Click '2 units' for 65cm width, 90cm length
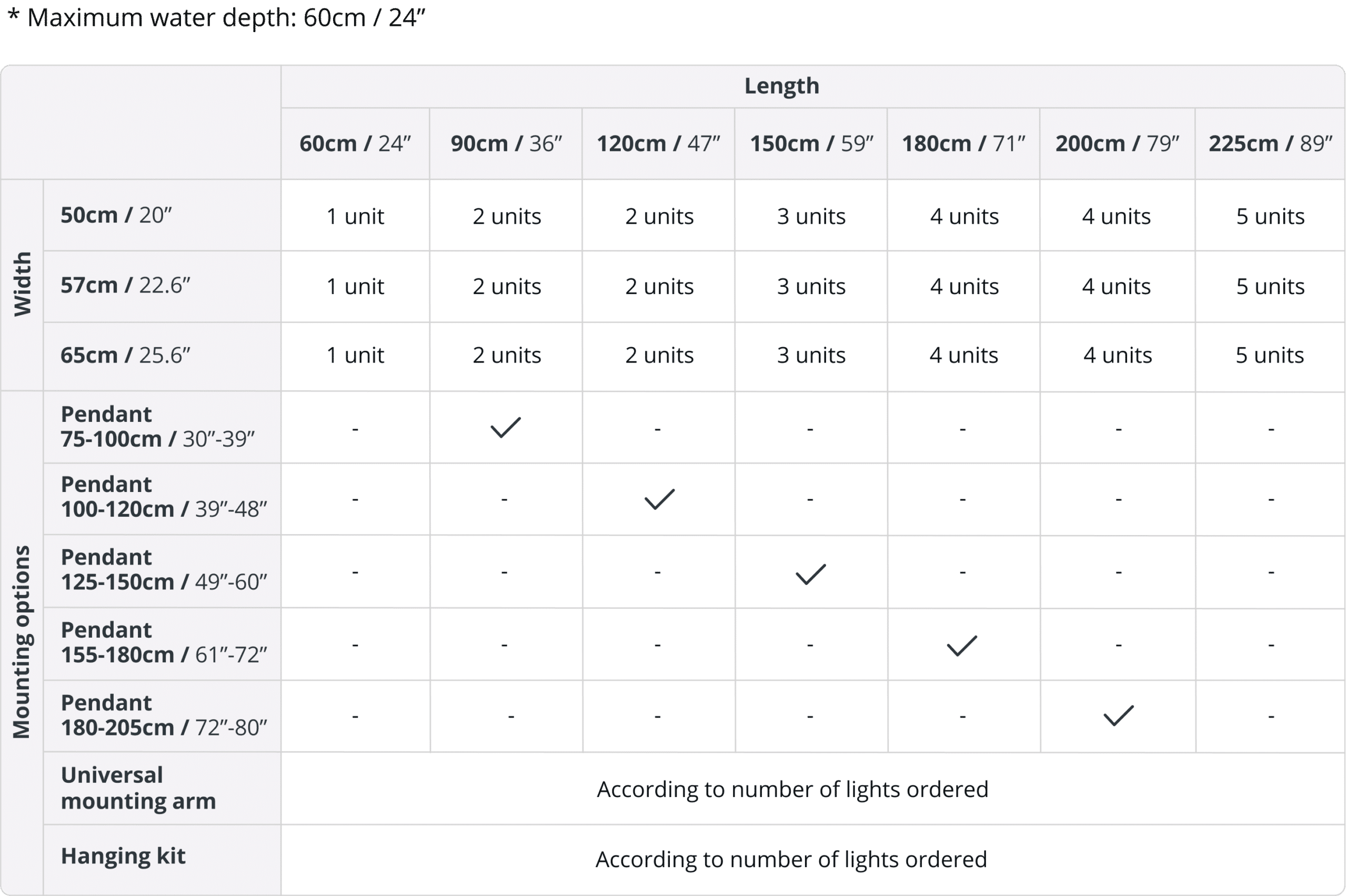The width and height of the screenshot is (1347, 896). [506, 356]
